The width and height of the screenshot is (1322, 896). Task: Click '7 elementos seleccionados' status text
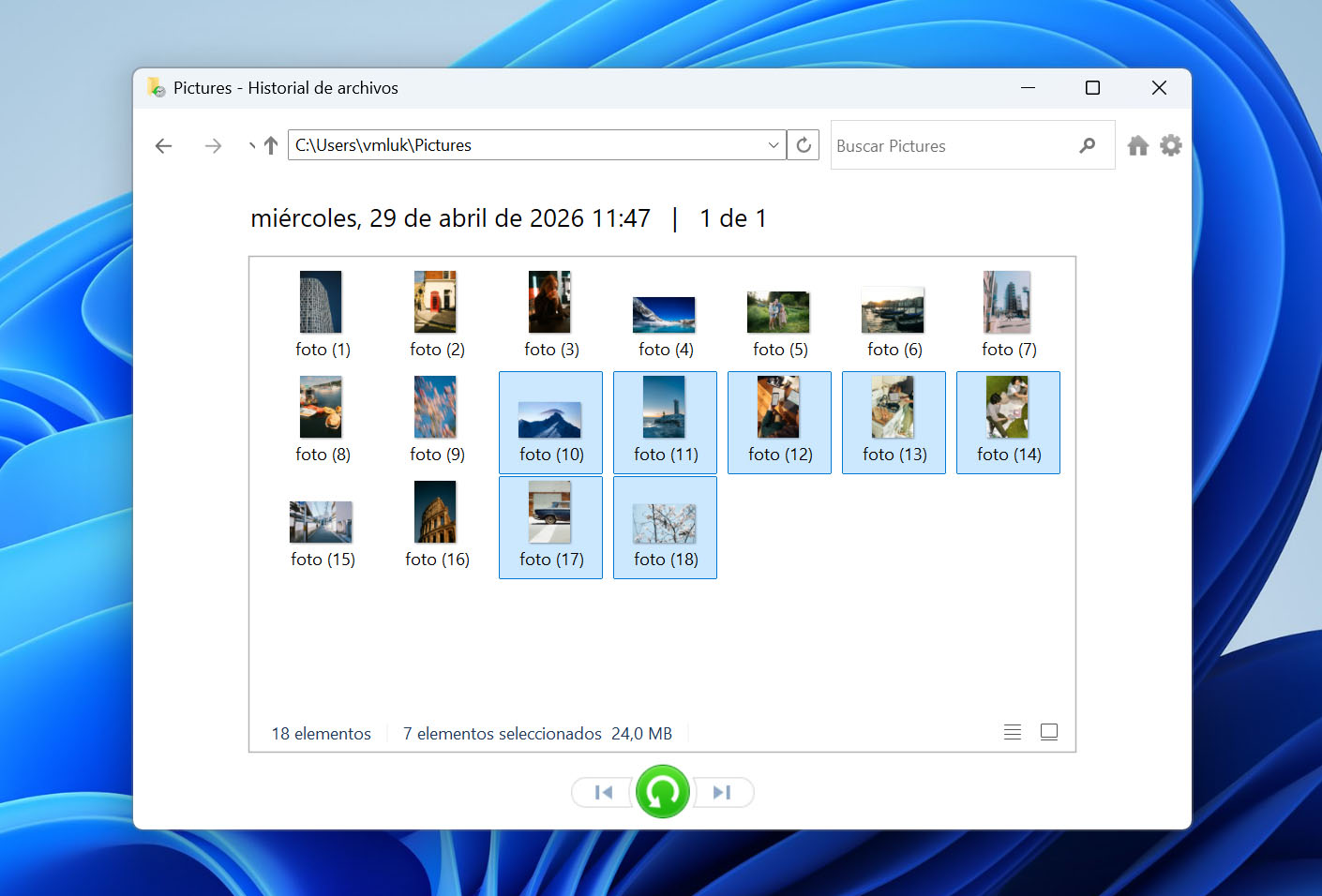[503, 734]
